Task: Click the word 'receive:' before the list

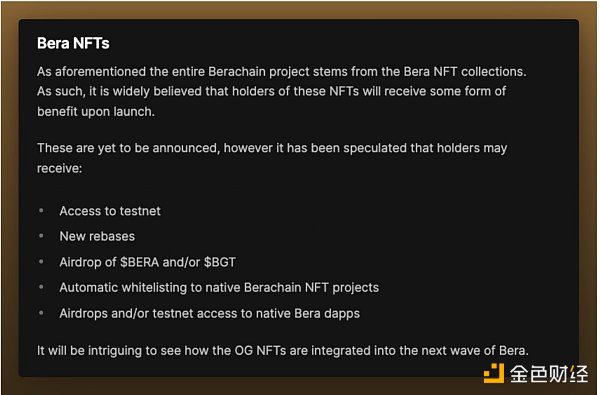Action: click(x=60, y=168)
